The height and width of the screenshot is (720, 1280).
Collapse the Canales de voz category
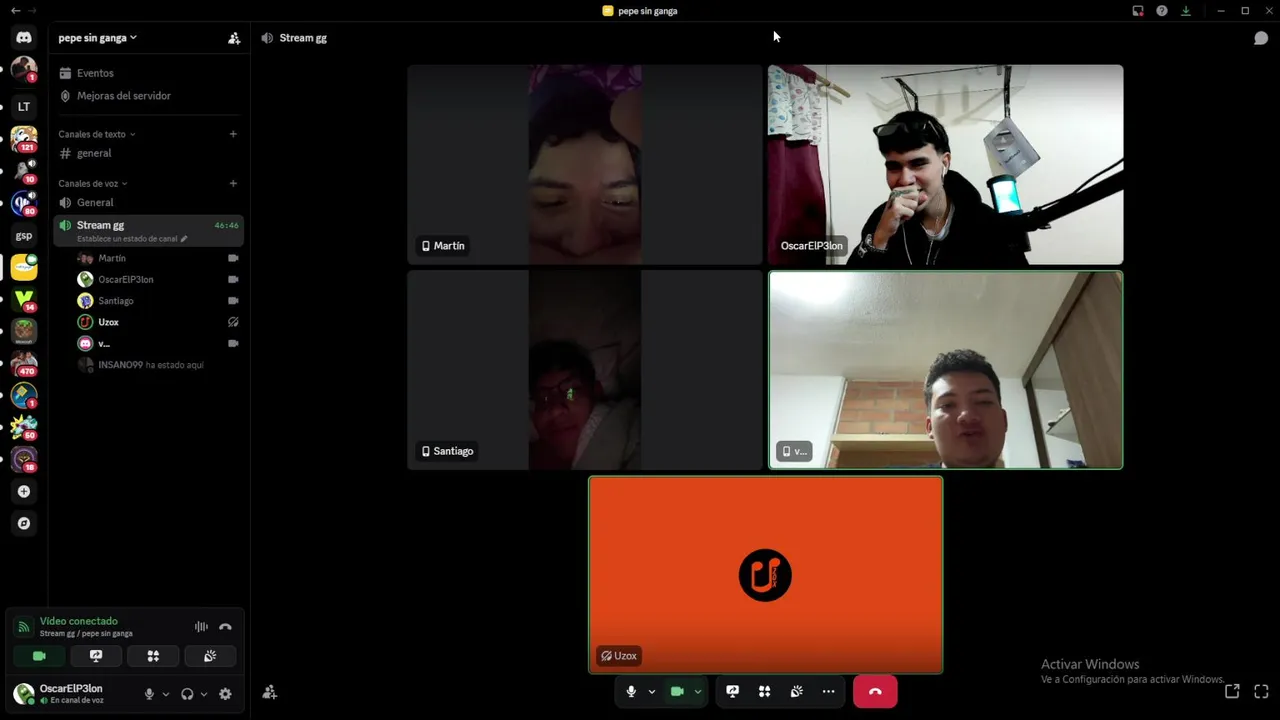tap(92, 183)
